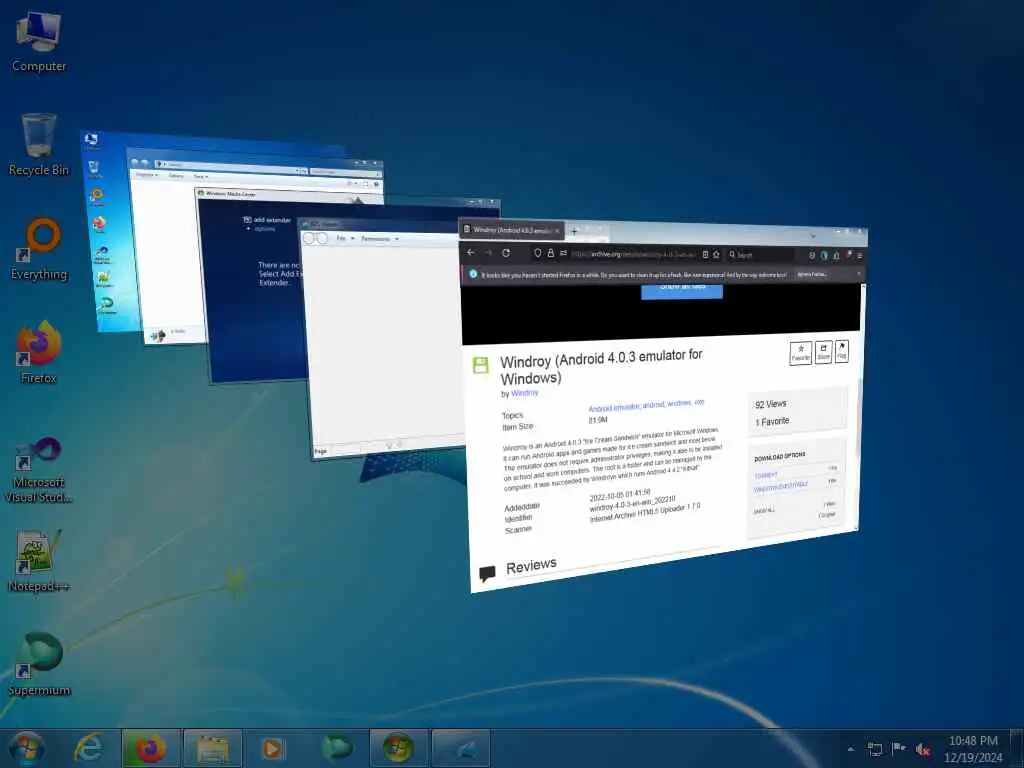Open the network icon in the system tray
The image size is (1024, 768).
(874, 749)
